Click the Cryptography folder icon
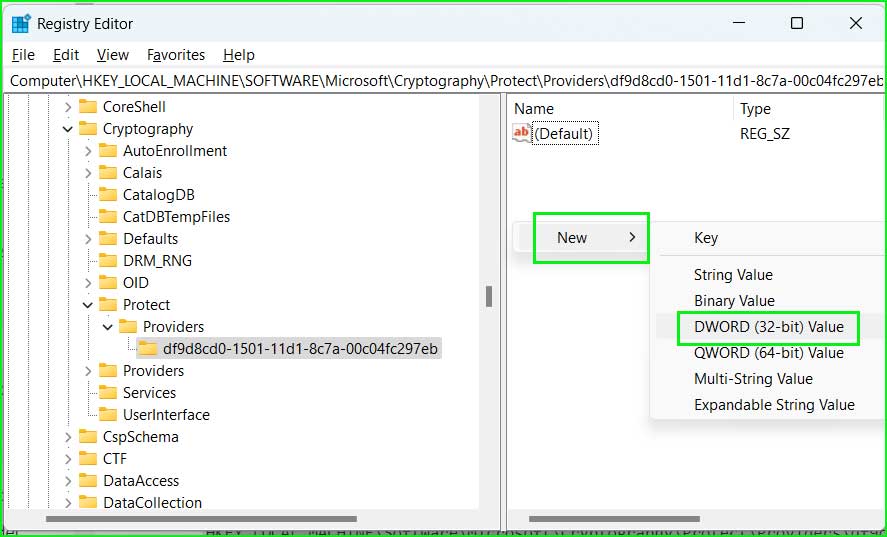This screenshot has height=537, width=887. (88, 128)
